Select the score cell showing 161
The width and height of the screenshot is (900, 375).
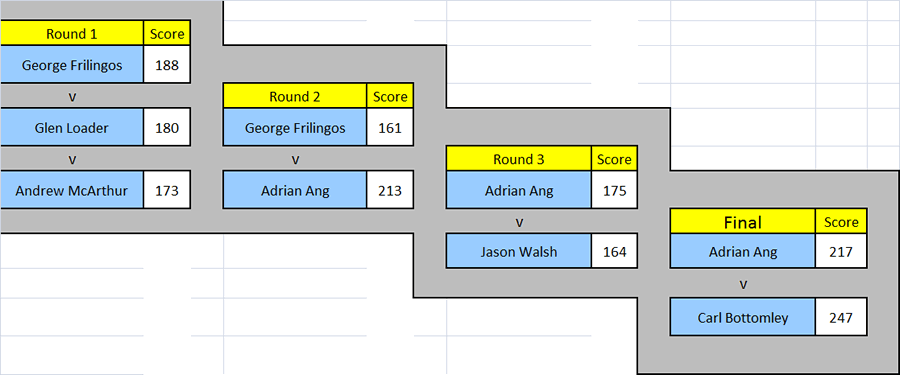point(390,127)
